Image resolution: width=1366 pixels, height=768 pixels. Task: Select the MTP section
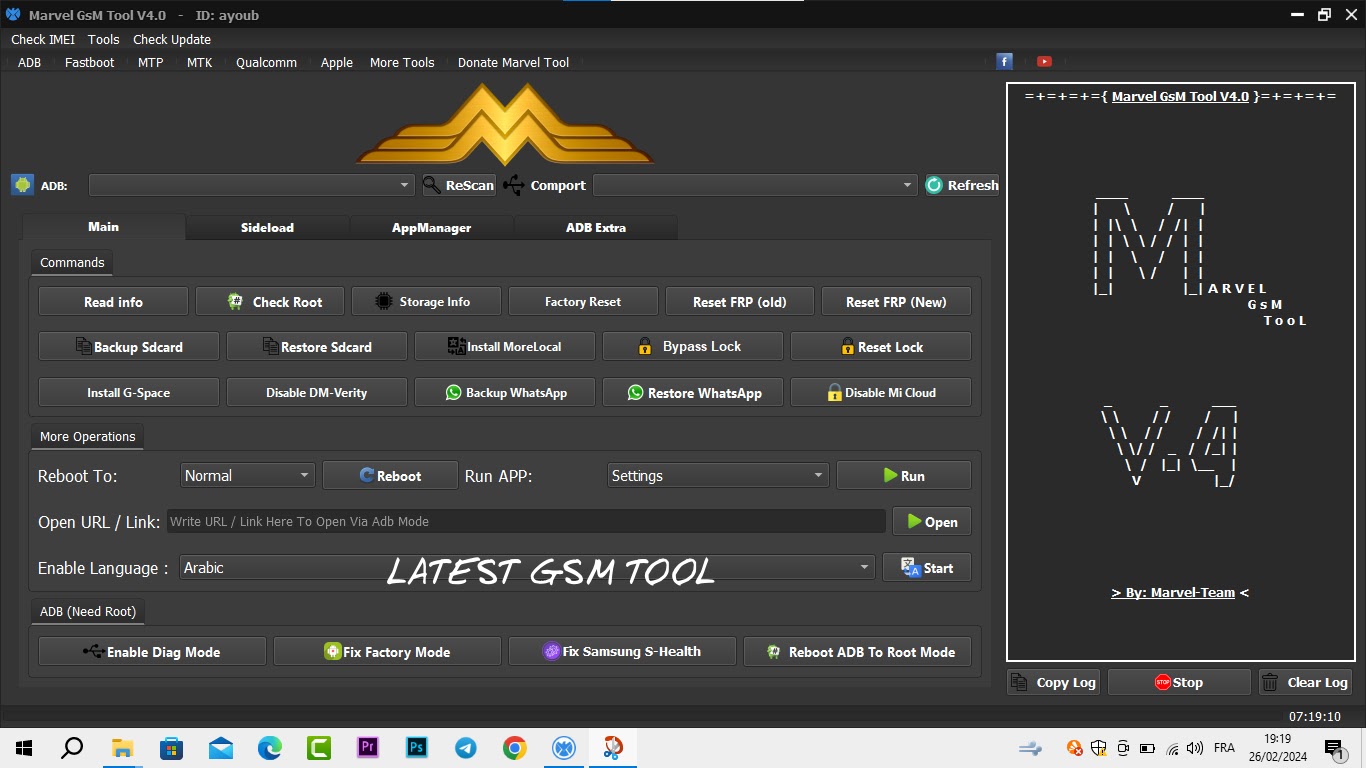150,62
